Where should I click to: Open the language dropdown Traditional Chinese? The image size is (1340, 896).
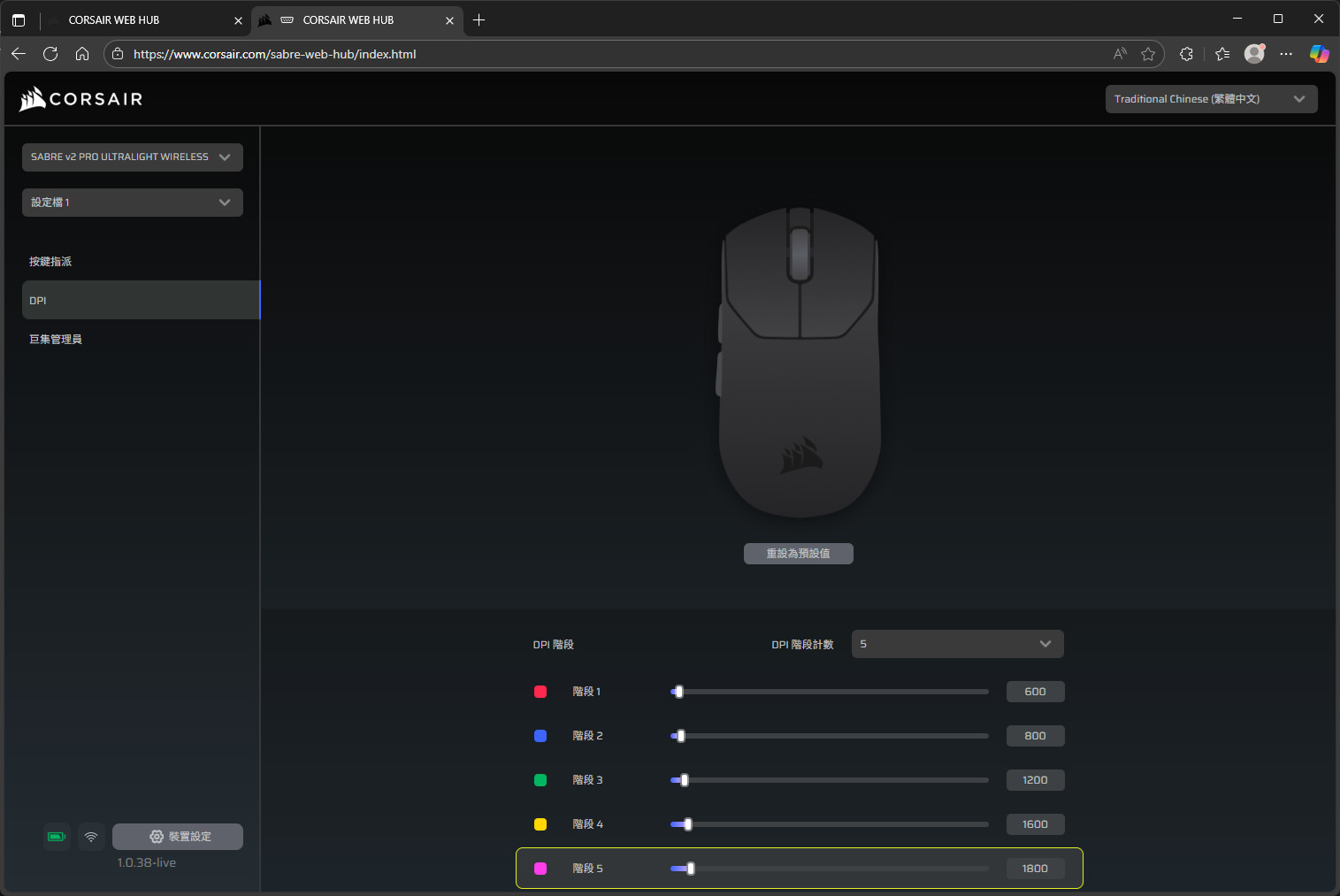coord(1211,99)
